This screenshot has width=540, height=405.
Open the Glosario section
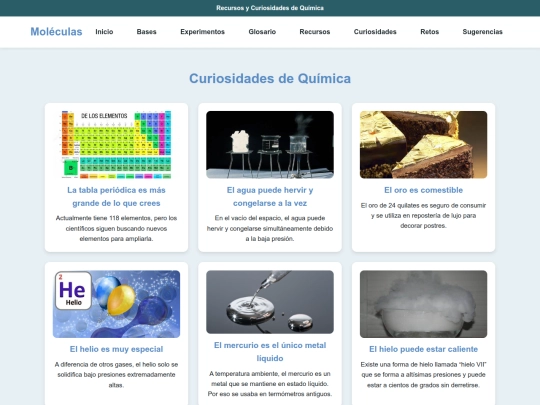pyautogui.click(x=262, y=32)
